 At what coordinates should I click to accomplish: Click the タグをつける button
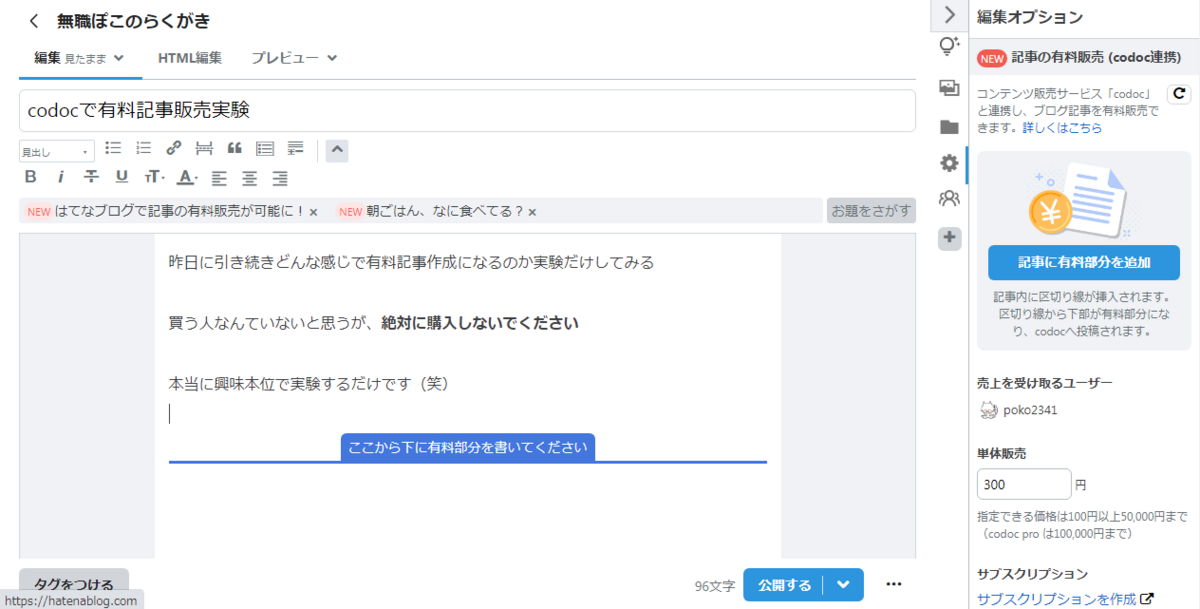coord(74,584)
